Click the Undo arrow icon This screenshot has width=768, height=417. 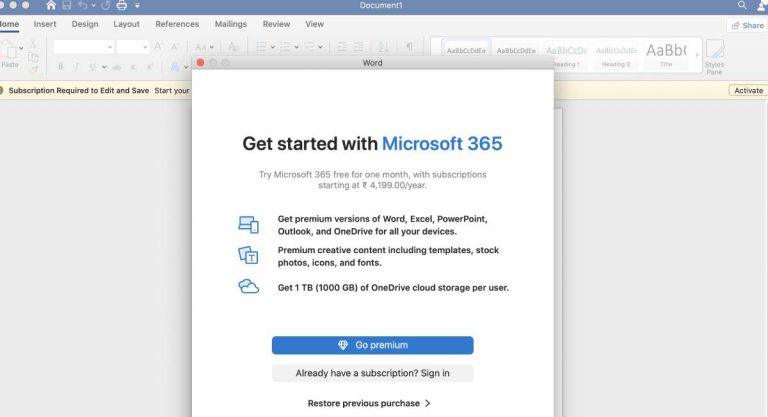[82, 5]
